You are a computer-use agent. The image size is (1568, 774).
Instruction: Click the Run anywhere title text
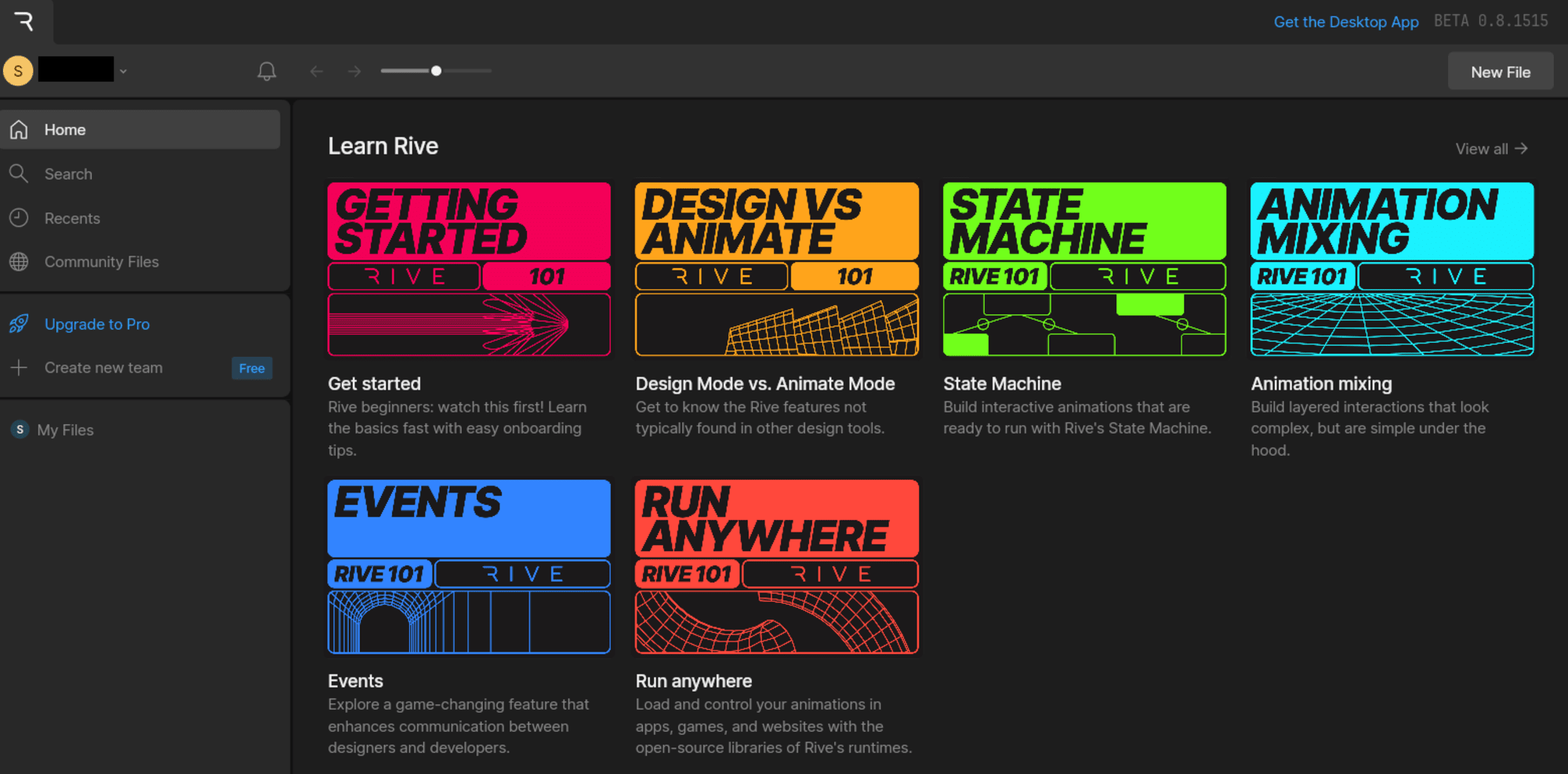point(693,681)
